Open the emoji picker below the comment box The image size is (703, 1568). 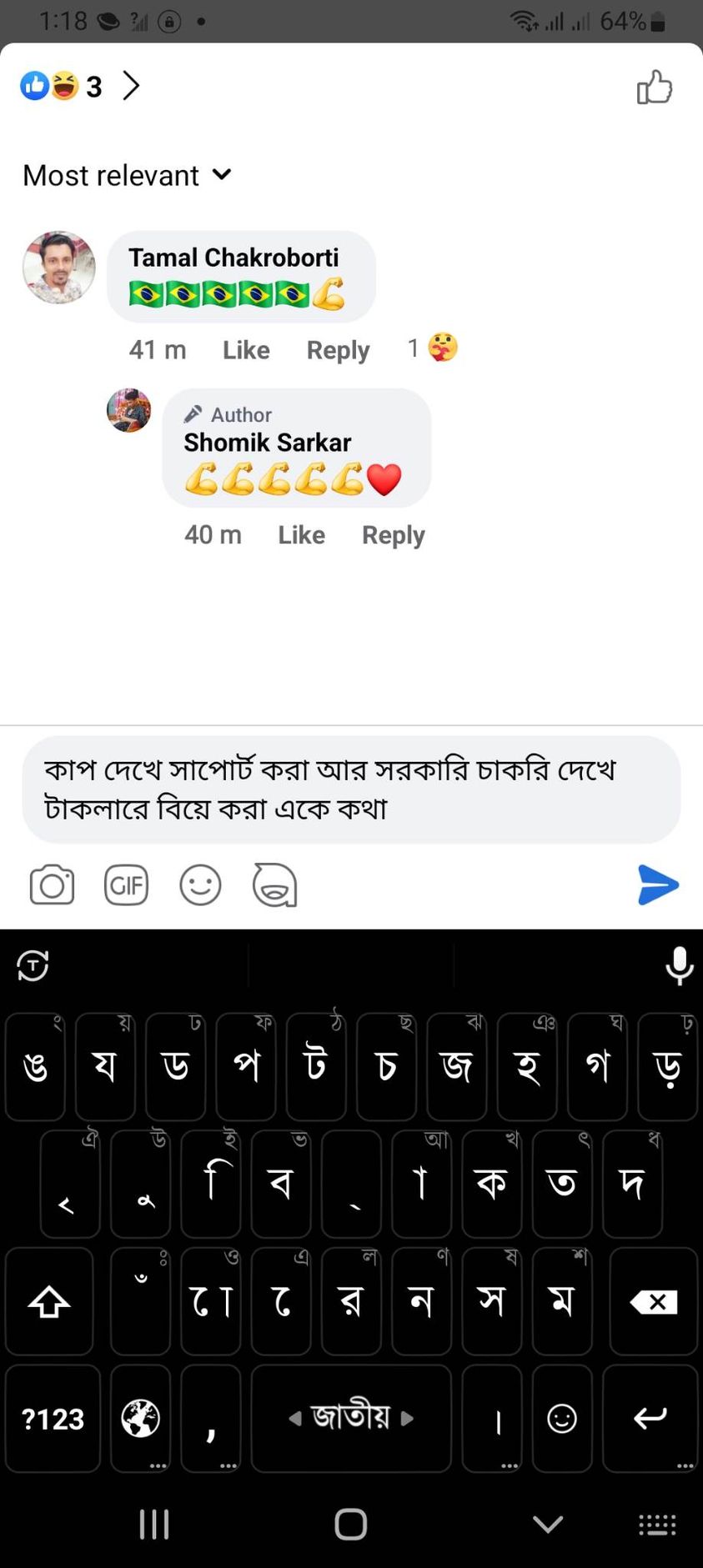(200, 884)
